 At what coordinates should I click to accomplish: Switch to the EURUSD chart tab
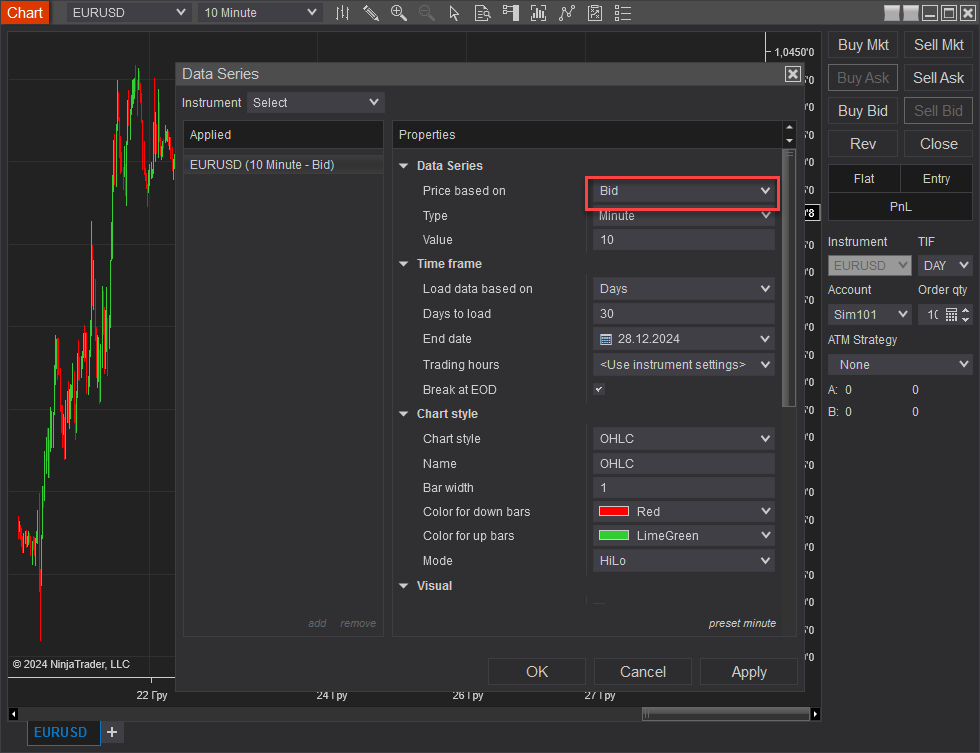(61, 732)
